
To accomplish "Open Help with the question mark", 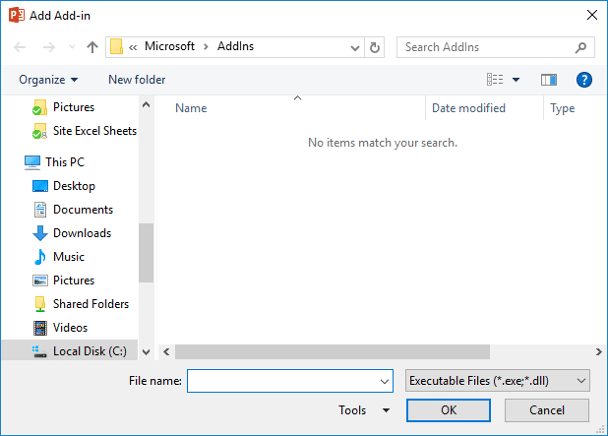I will tap(584, 80).
